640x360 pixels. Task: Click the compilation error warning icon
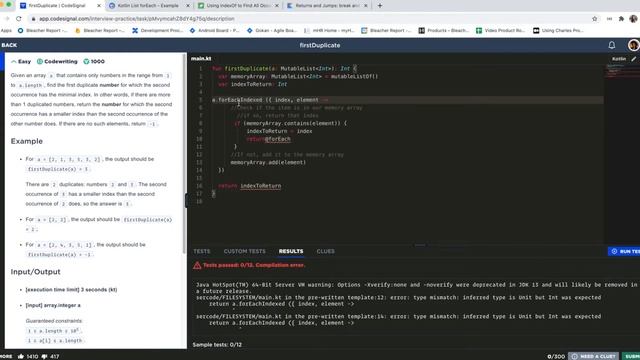[x=197, y=265]
